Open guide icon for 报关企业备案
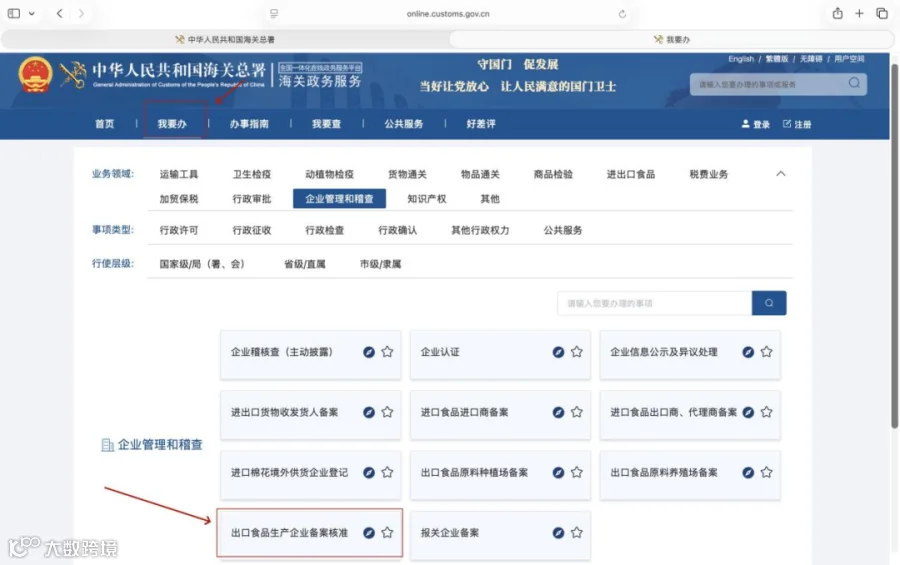The height and width of the screenshot is (565, 900). pos(558,533)
